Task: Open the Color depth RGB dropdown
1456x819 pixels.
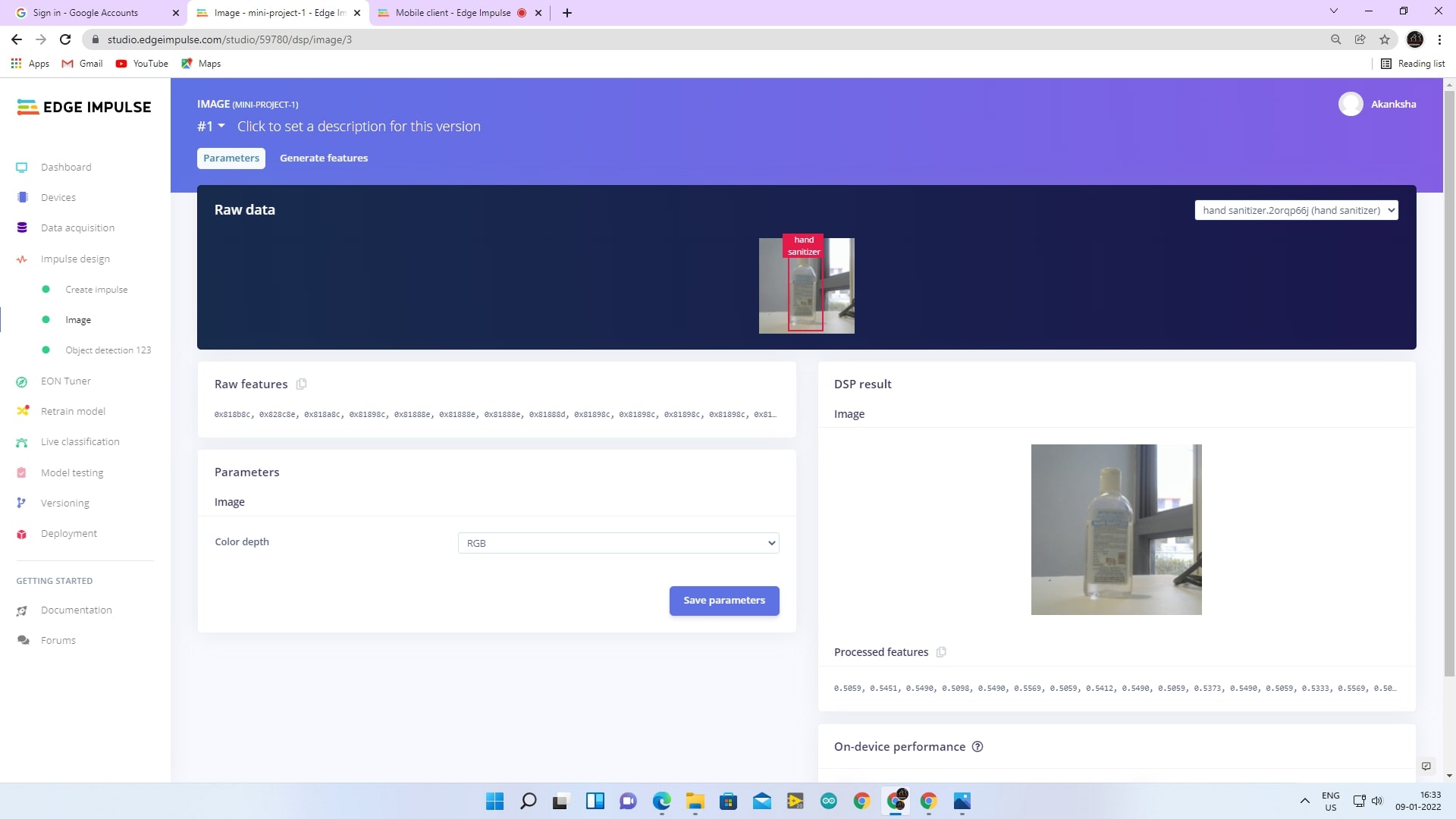Action: pyautogui.click(x=618, y=543)
